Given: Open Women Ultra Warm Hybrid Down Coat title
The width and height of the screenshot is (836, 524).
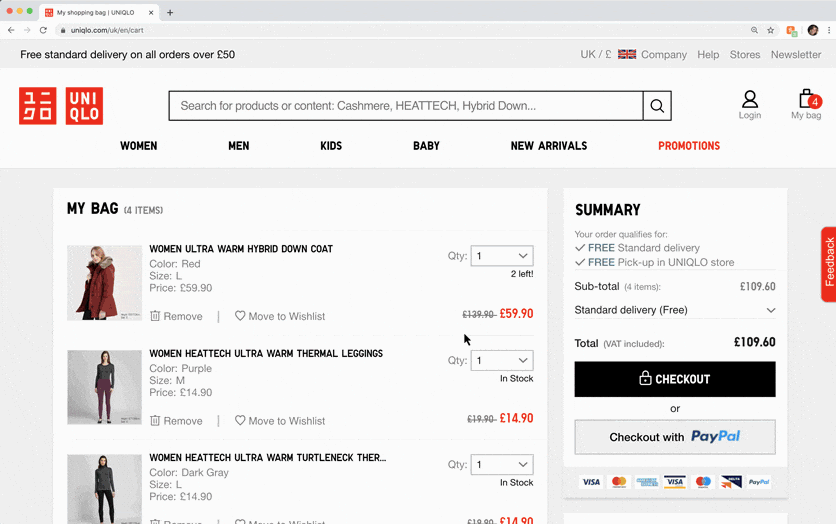Looking at the screenshot, I should tap(241, 249).
